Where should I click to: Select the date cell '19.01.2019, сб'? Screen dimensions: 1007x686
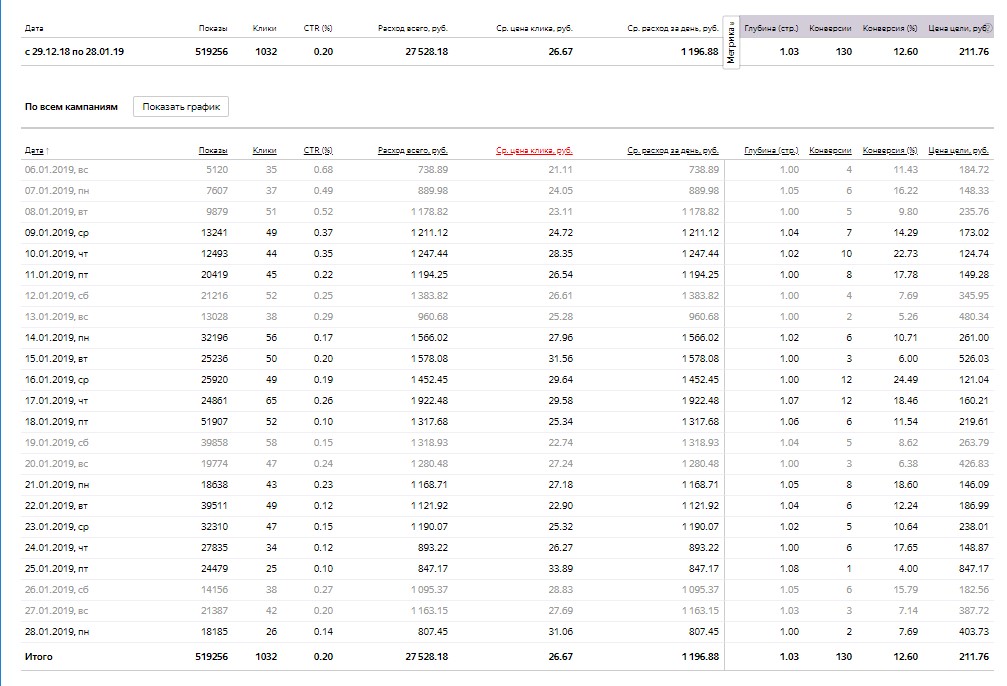pos(57,443)
